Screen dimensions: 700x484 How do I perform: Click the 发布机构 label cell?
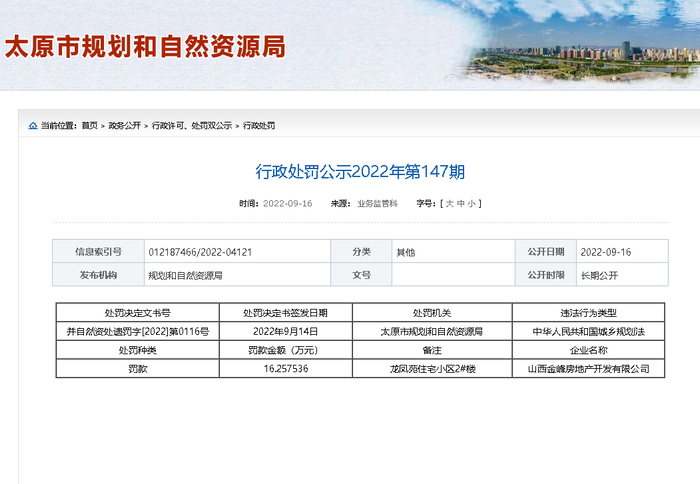(x=98, y=275)
